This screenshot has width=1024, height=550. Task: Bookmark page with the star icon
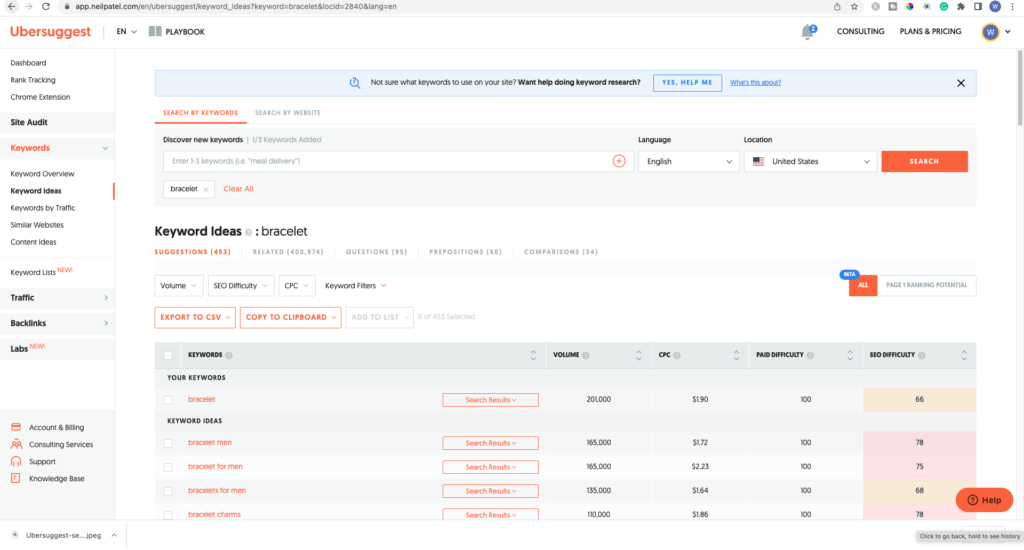(x=854, y=7)
